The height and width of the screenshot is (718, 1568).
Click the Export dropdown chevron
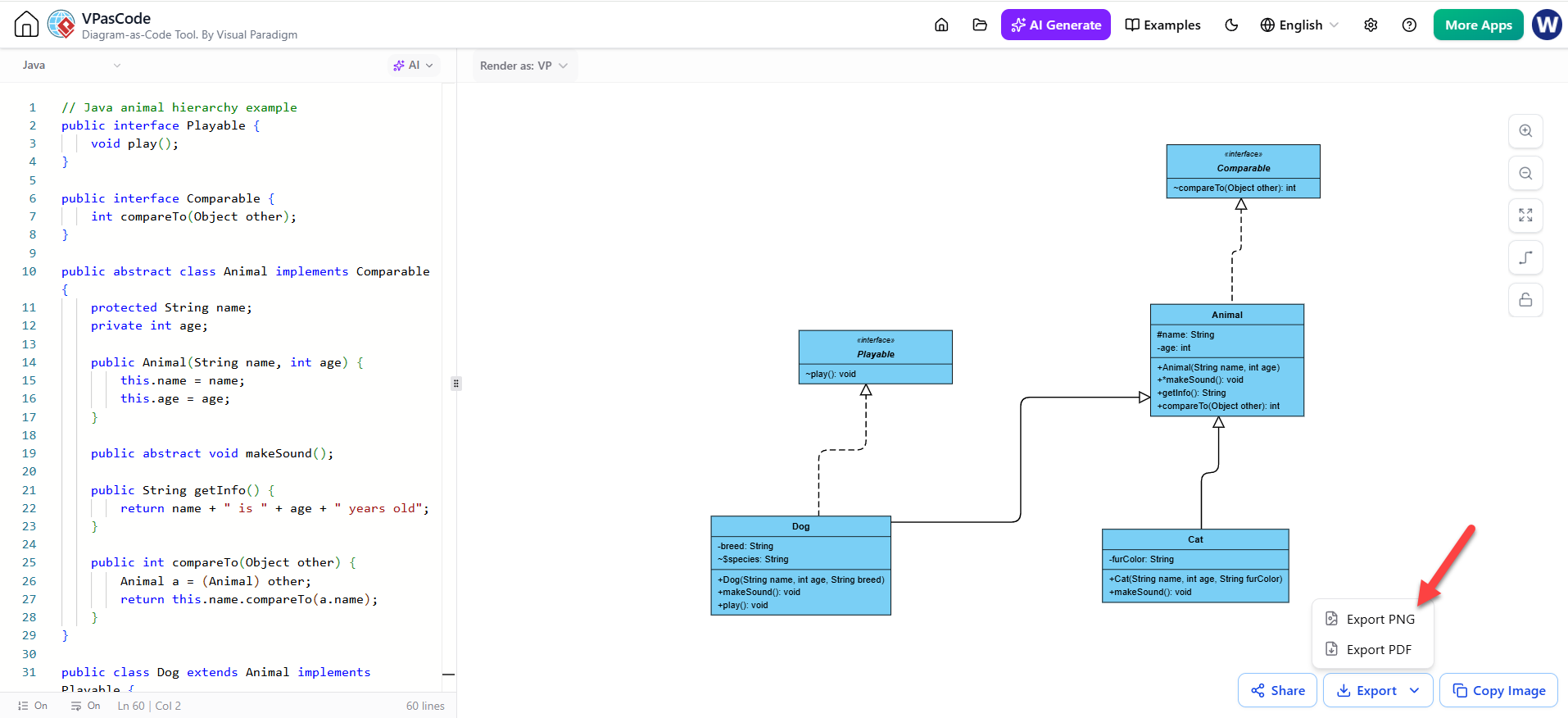[1415, 690]
